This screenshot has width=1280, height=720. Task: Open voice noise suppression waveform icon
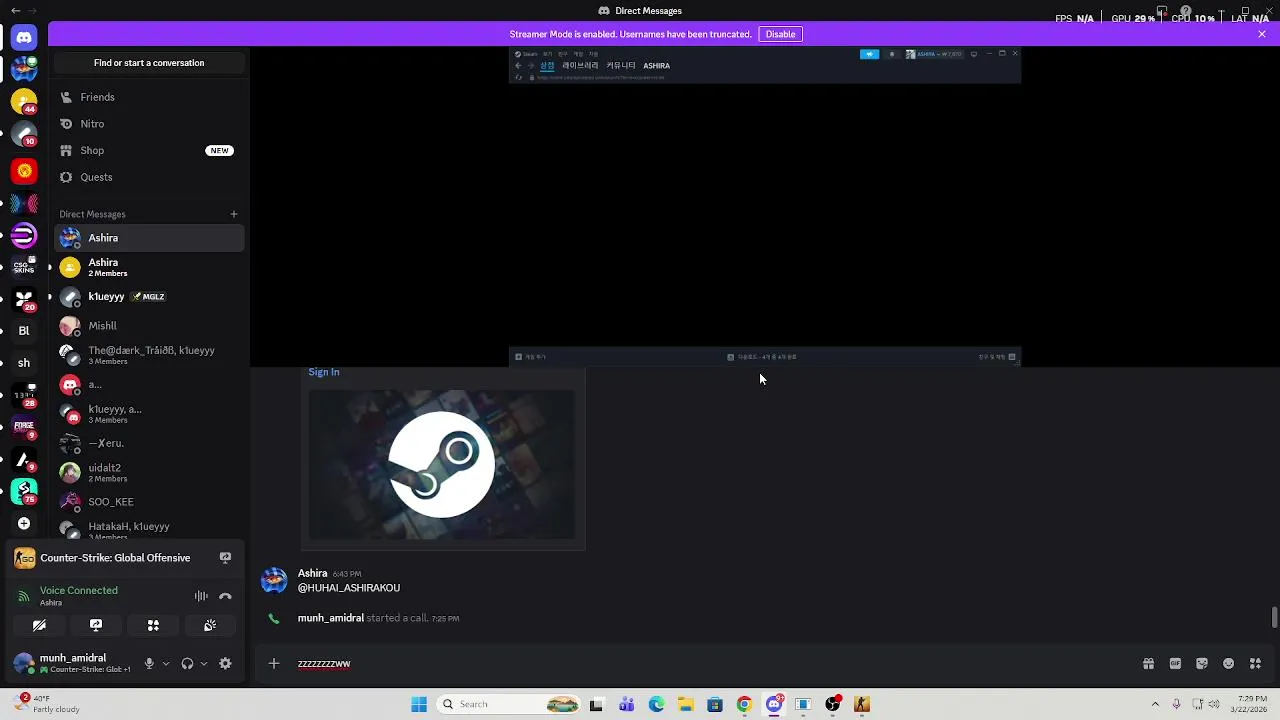coord(201,596)
